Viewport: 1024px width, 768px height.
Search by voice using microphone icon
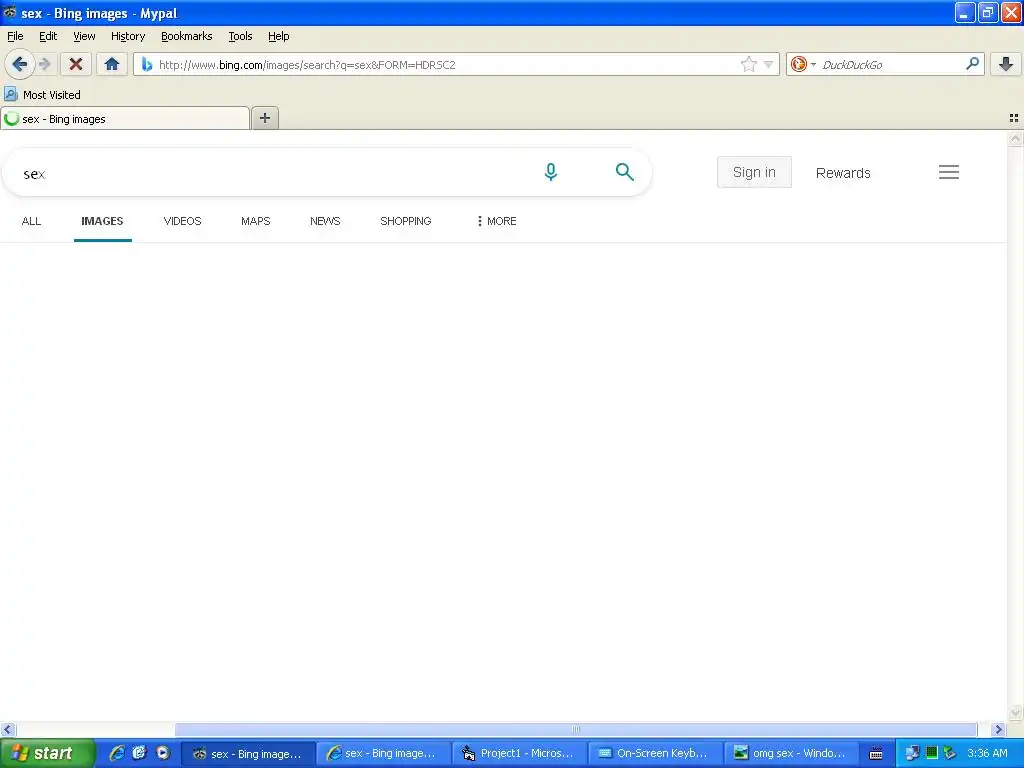[x=551, y=172]
